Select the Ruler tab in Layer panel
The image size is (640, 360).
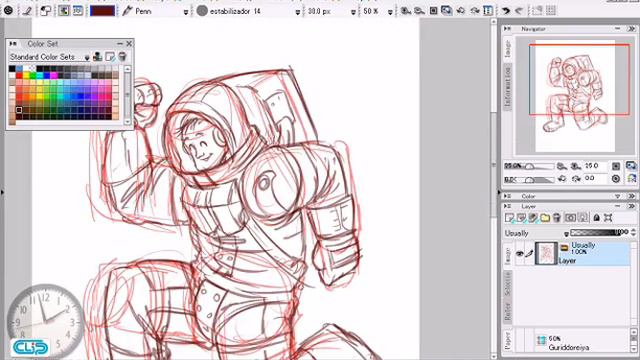click(508, 311)
